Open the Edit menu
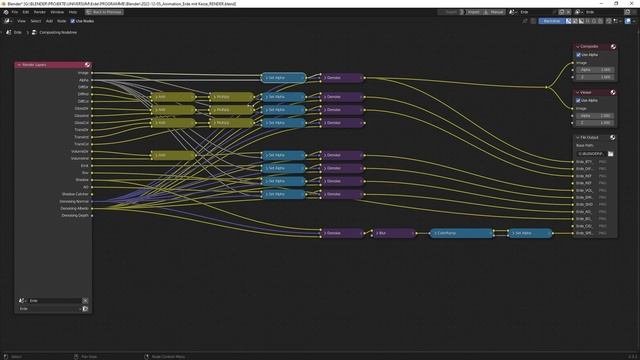This screenshot has height=360, width=640. 26,12
